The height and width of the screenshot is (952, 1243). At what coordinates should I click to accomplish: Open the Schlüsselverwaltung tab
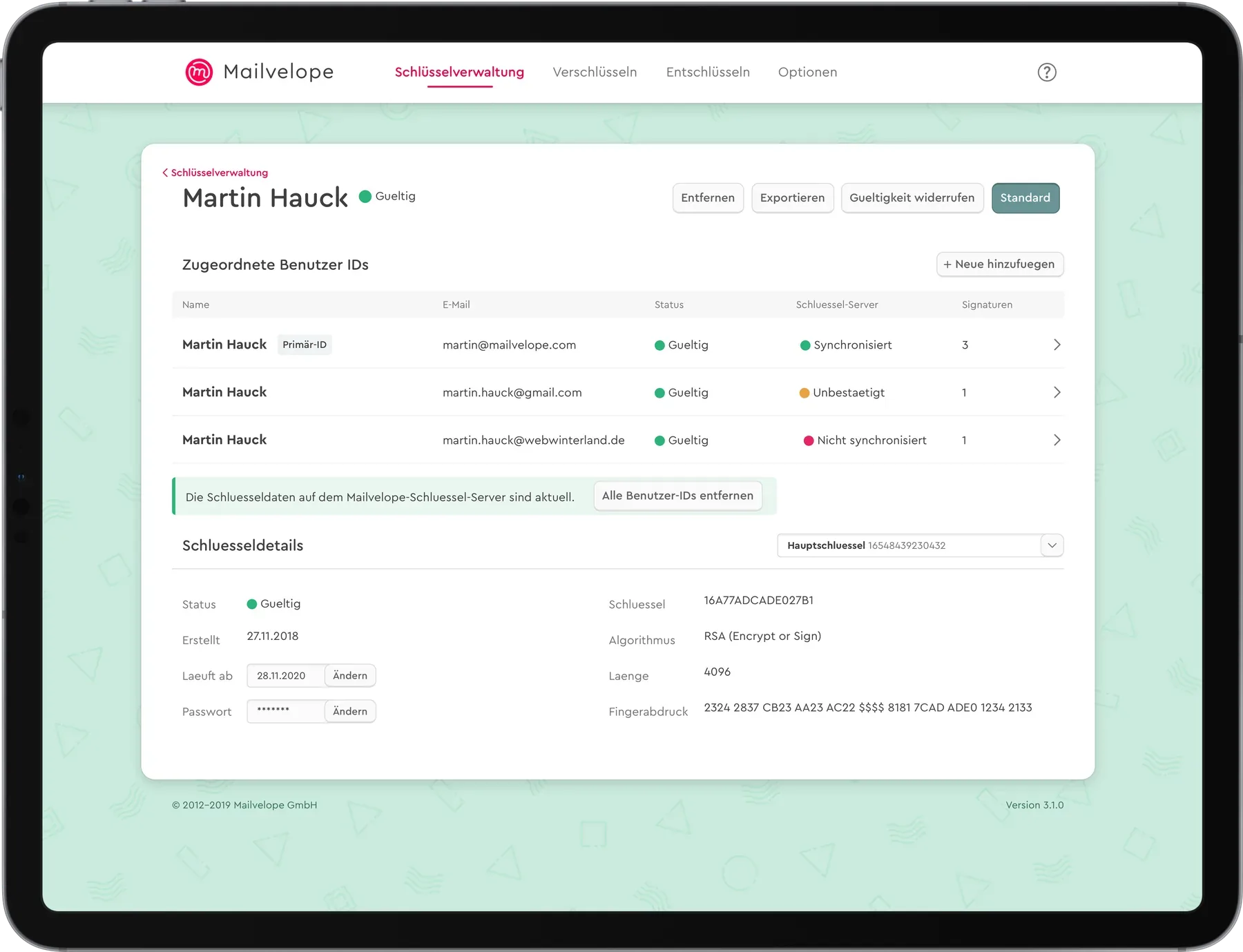tap(459, 72)
